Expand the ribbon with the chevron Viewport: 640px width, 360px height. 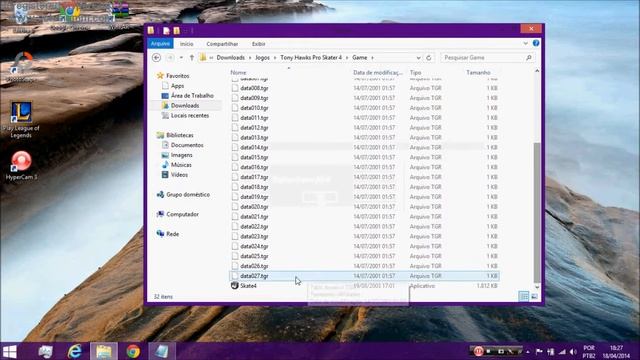pyautogui.click(x=525, y=43)
